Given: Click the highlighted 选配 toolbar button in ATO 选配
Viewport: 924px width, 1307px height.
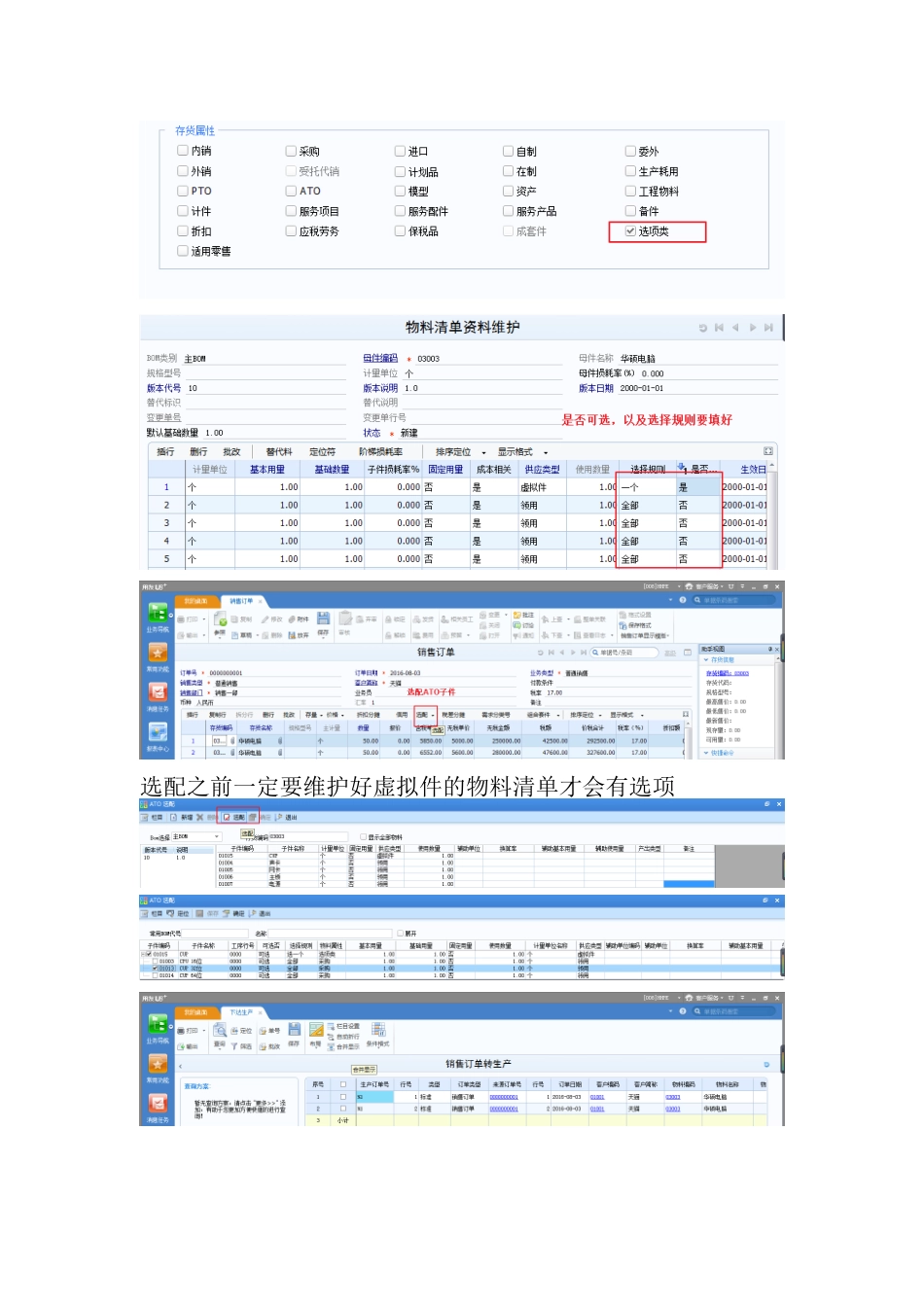Looking at the screenshot, I should tap(233, 817).
